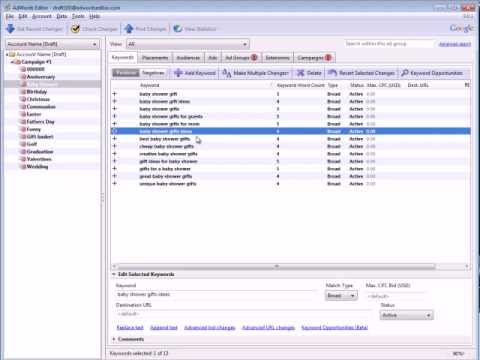Click the Check Changes checkmark icon

[76, 29]
